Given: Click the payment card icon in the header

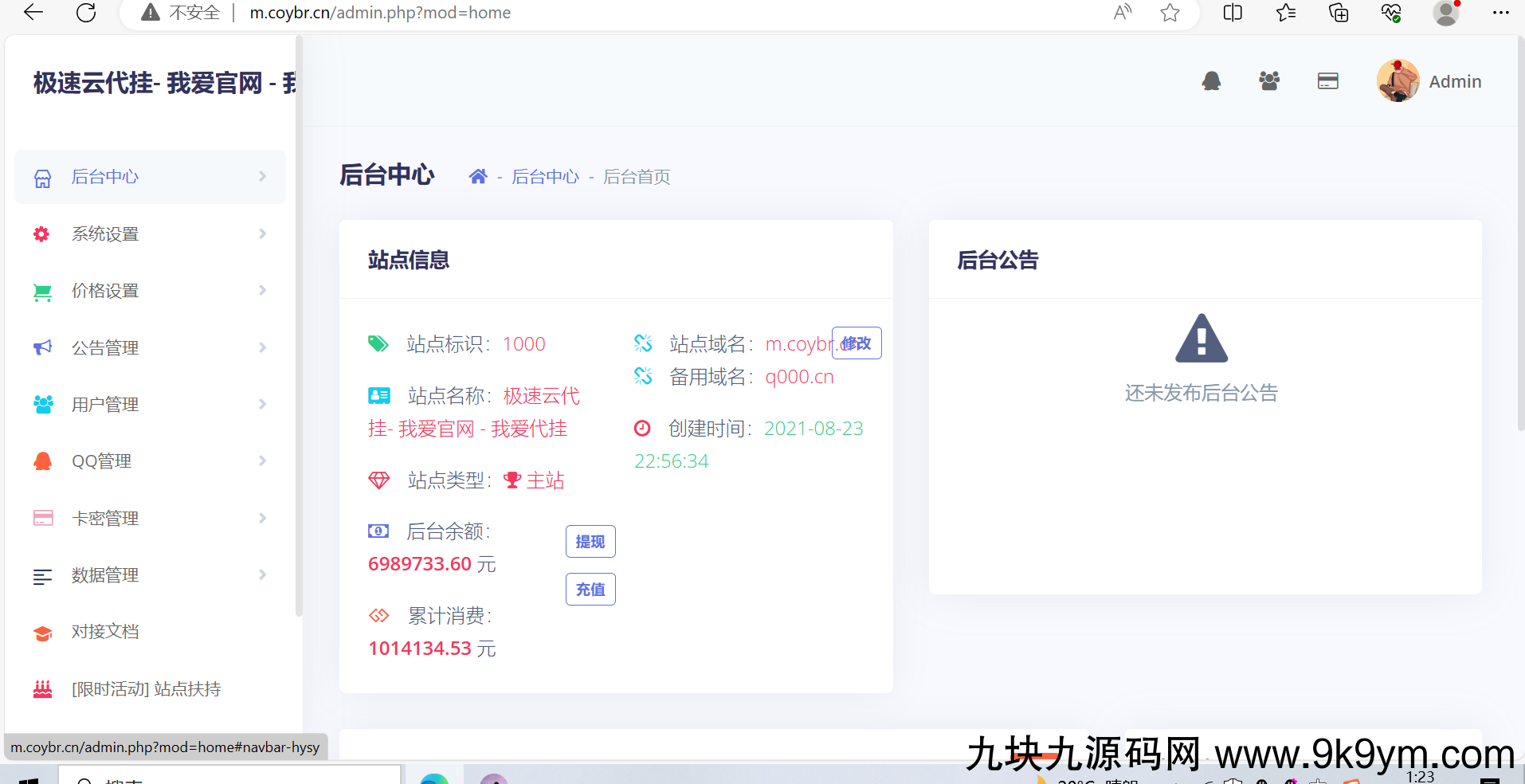Looking at the screenshot, I should 1327,80.
